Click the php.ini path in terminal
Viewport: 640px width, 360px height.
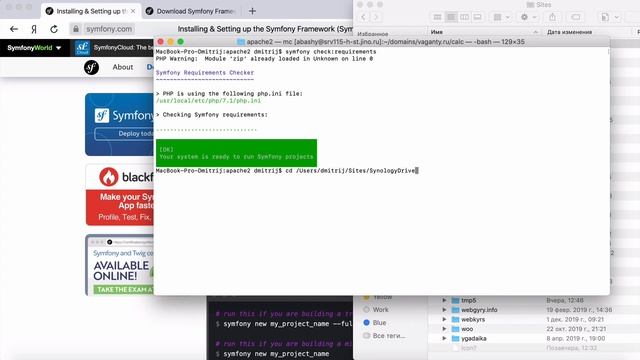click(208, 100)
